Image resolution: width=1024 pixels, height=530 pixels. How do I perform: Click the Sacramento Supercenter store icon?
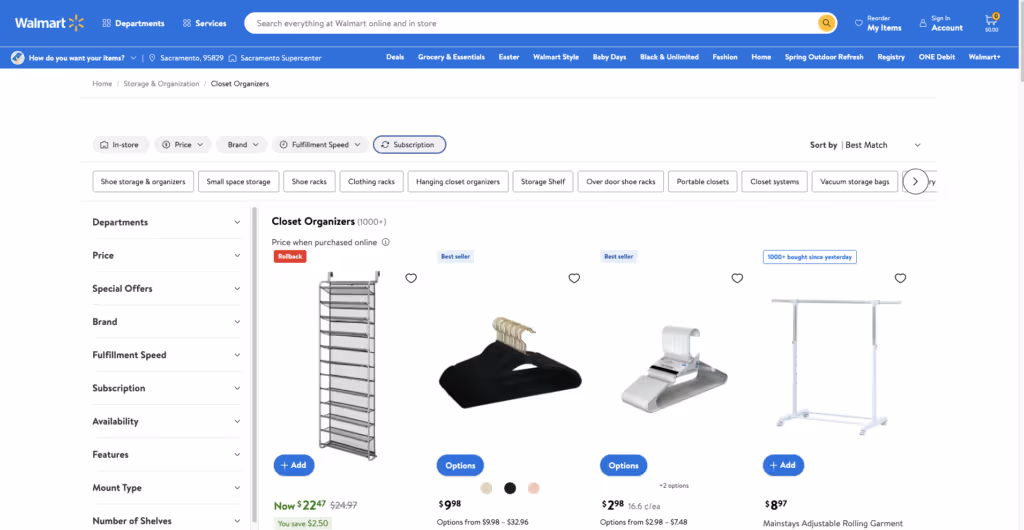[232, 57]
